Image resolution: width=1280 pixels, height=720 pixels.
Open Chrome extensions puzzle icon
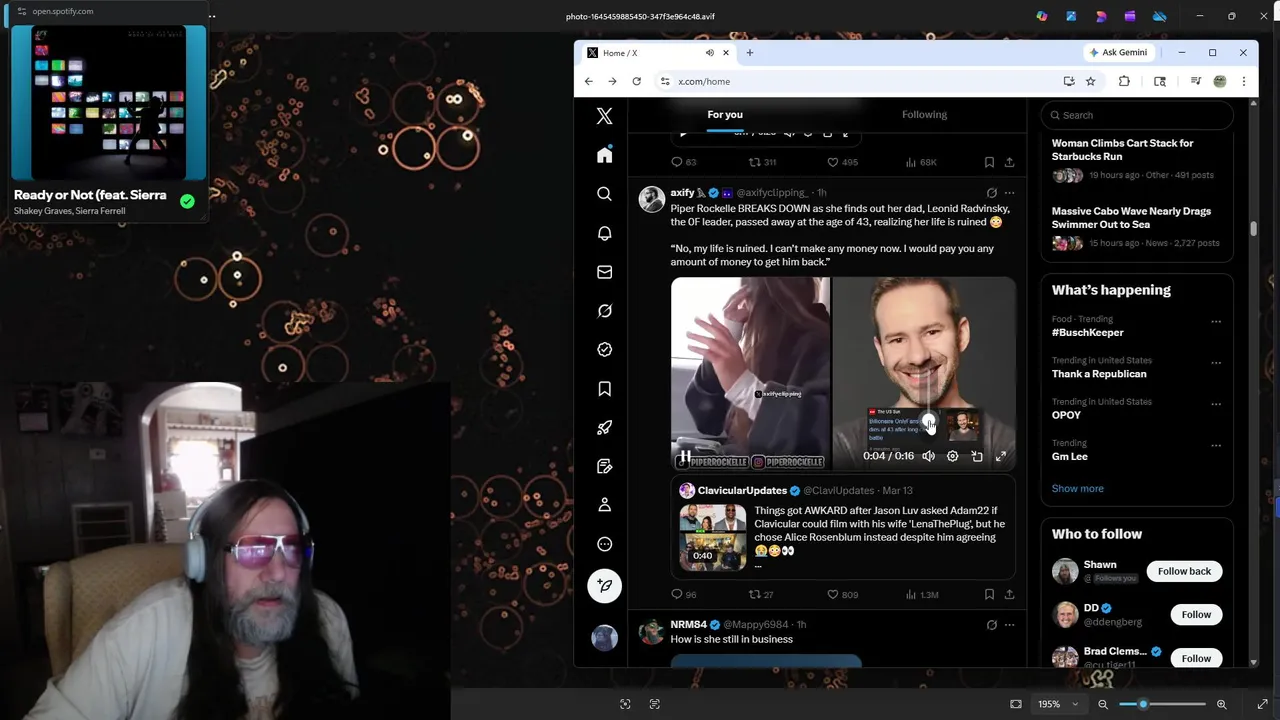(x=1124, y=81)
